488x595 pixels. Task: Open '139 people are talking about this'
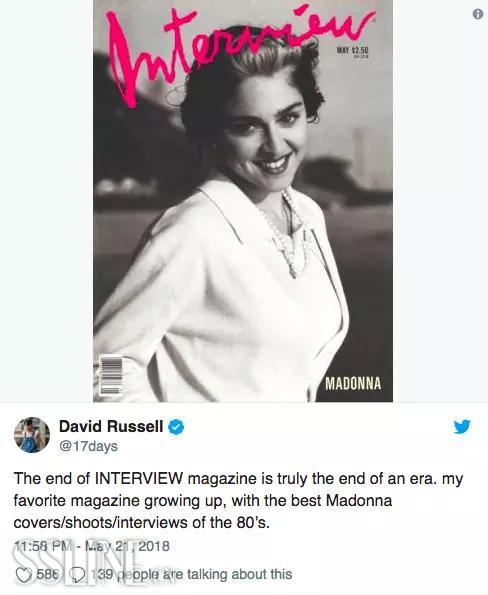pos(191,575)
